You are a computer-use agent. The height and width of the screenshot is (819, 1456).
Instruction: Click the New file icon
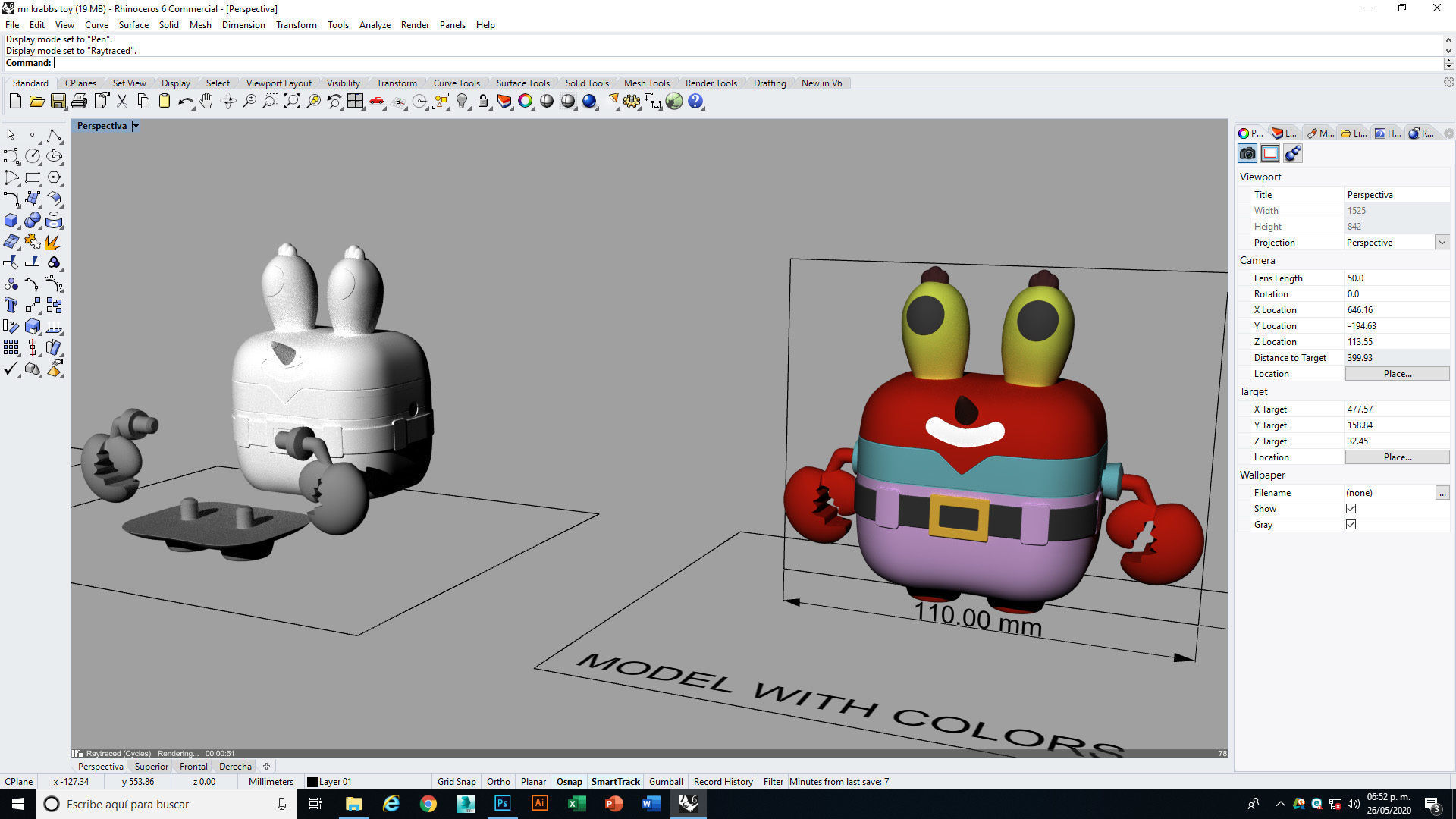[15, 101]
